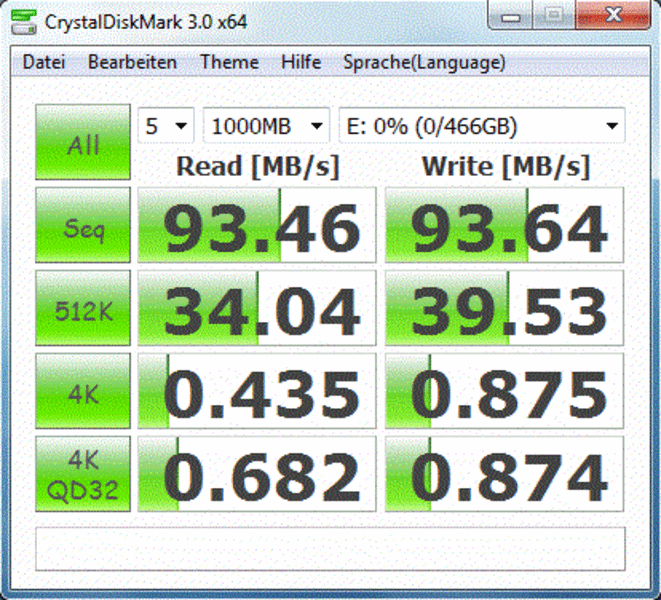
Task: Open the drive dropdown showing E: 0% (0/466GB)
Action: (482, 126)
